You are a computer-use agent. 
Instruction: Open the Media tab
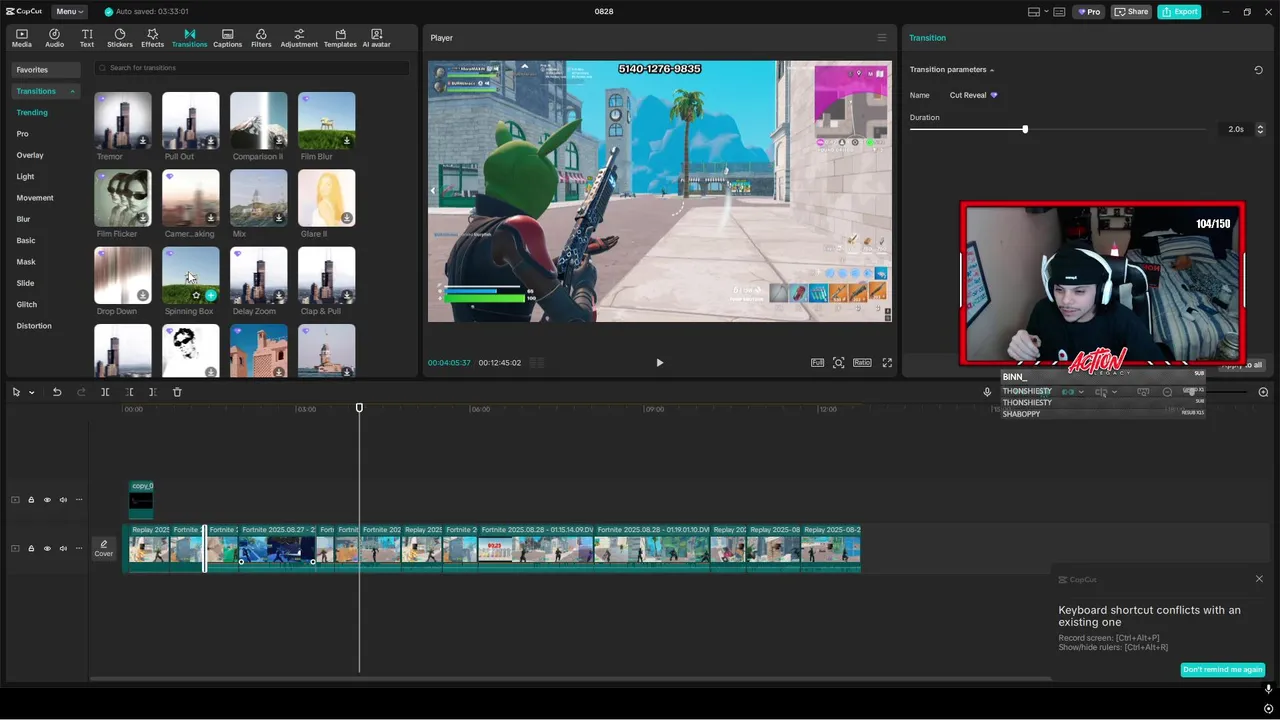point(22,38)
